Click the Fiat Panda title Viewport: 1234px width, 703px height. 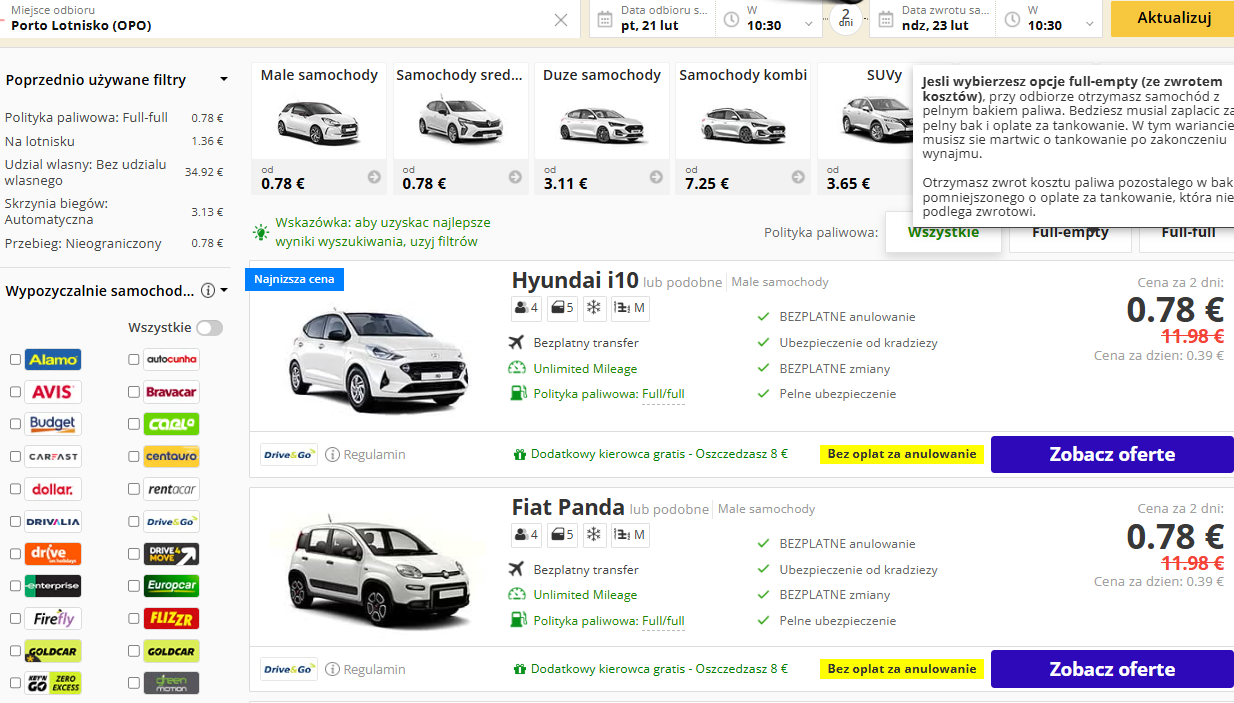click(568, 507)
